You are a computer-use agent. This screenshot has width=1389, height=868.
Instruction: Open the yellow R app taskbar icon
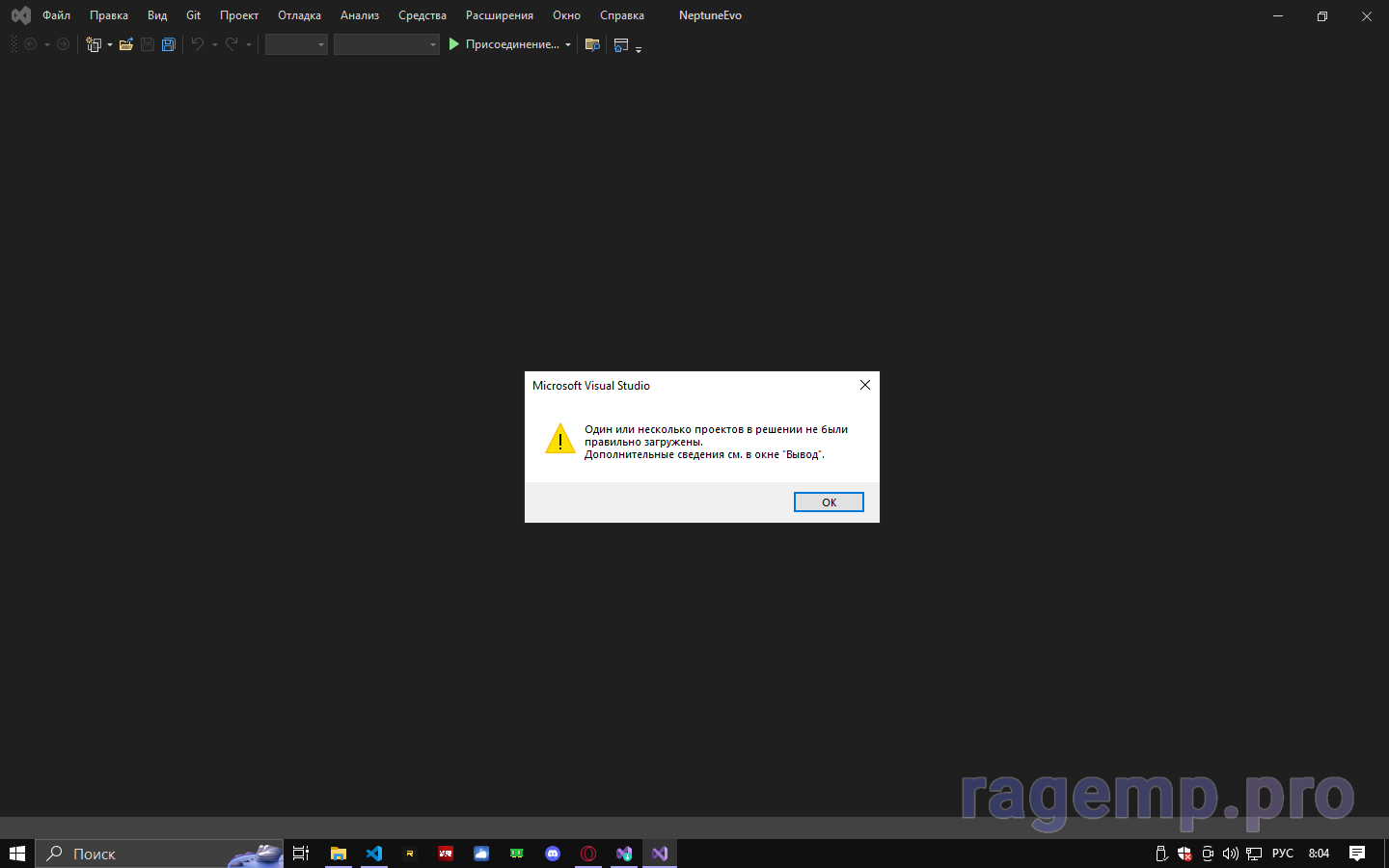coord(410,854)
